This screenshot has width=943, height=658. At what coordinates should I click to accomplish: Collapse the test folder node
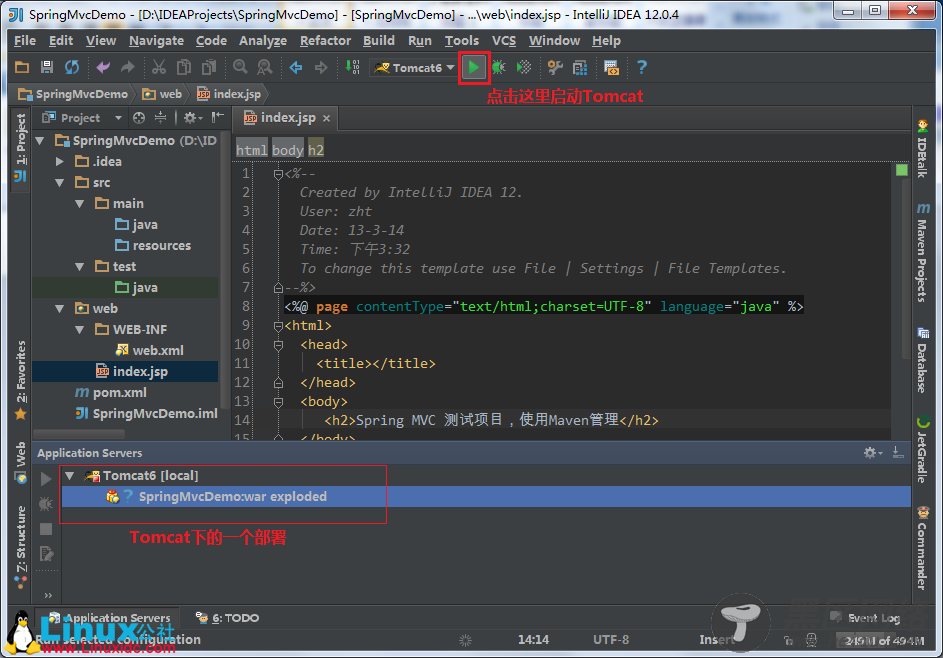point(79,266)
